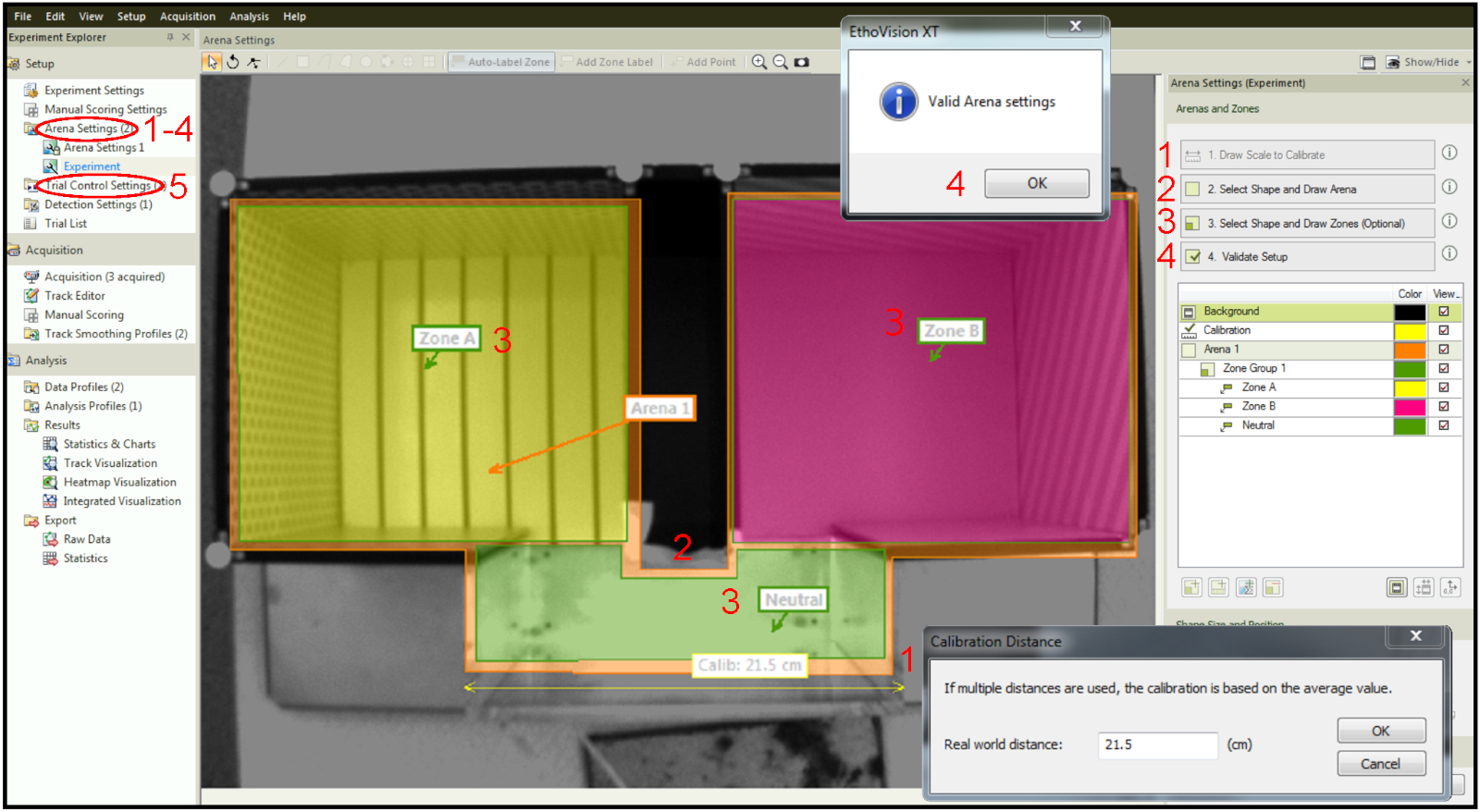Click the Auto-Label Zone button
The width and height of the screenshot is (1480, 812).
point(501,62)
